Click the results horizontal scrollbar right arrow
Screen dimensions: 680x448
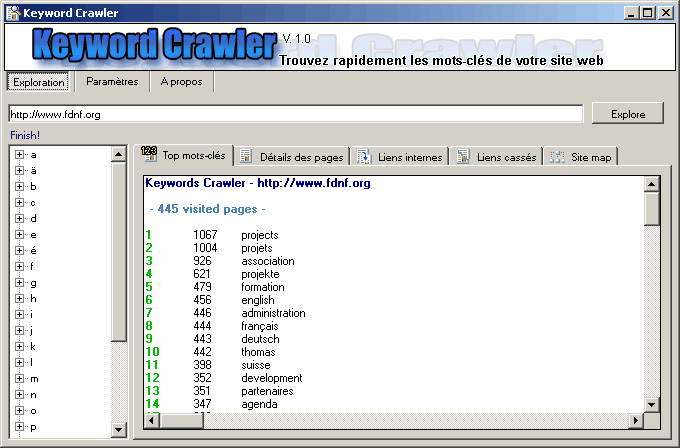coord(636,420)
